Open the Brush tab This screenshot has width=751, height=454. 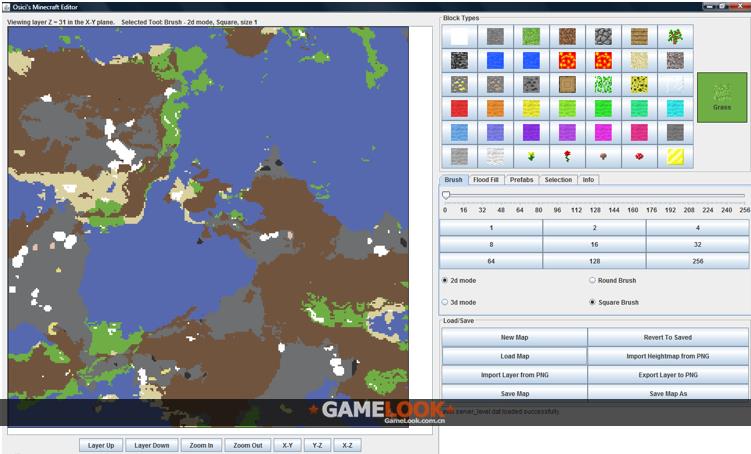pos(453,180)
